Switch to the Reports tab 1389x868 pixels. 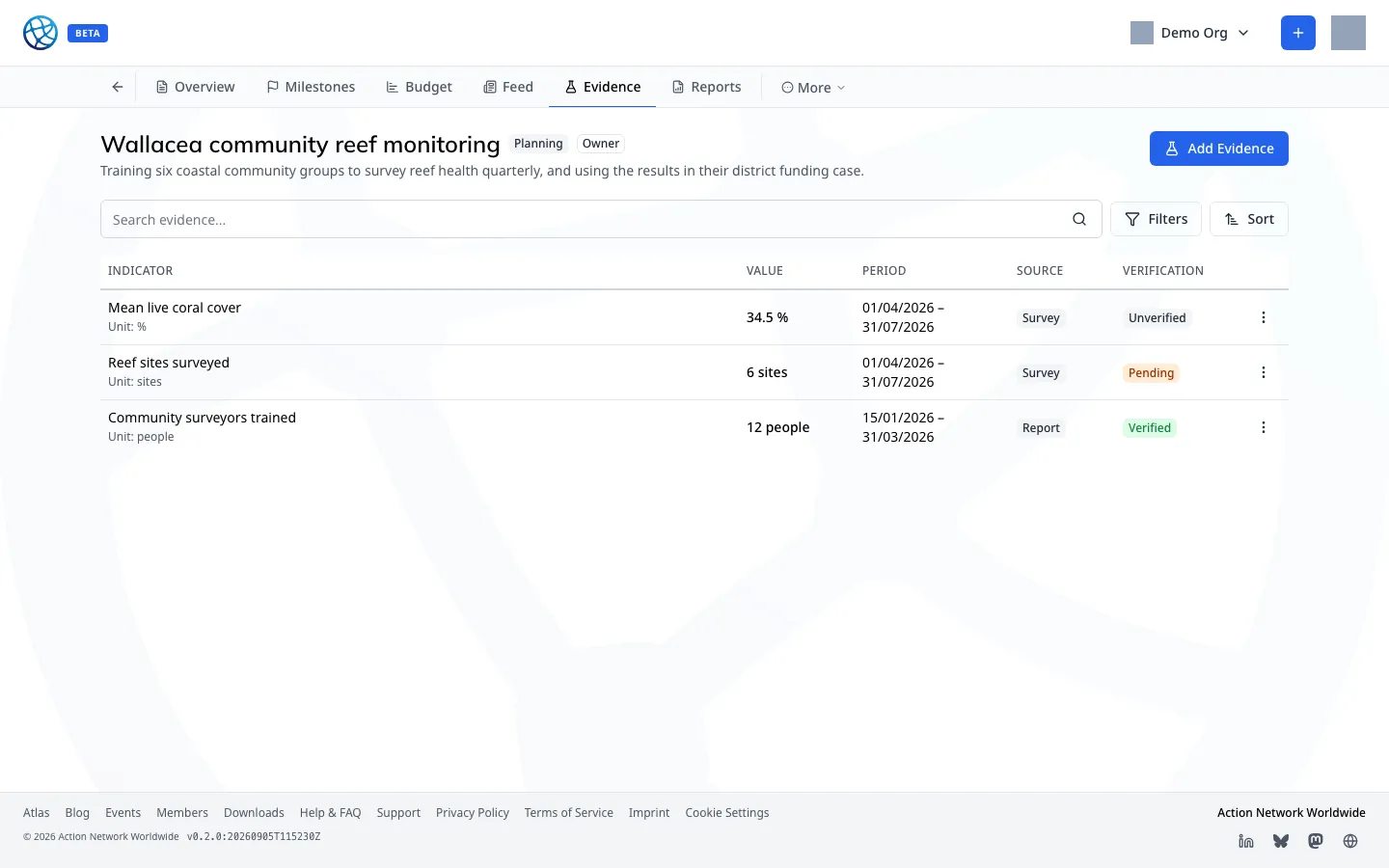point(707,87)
